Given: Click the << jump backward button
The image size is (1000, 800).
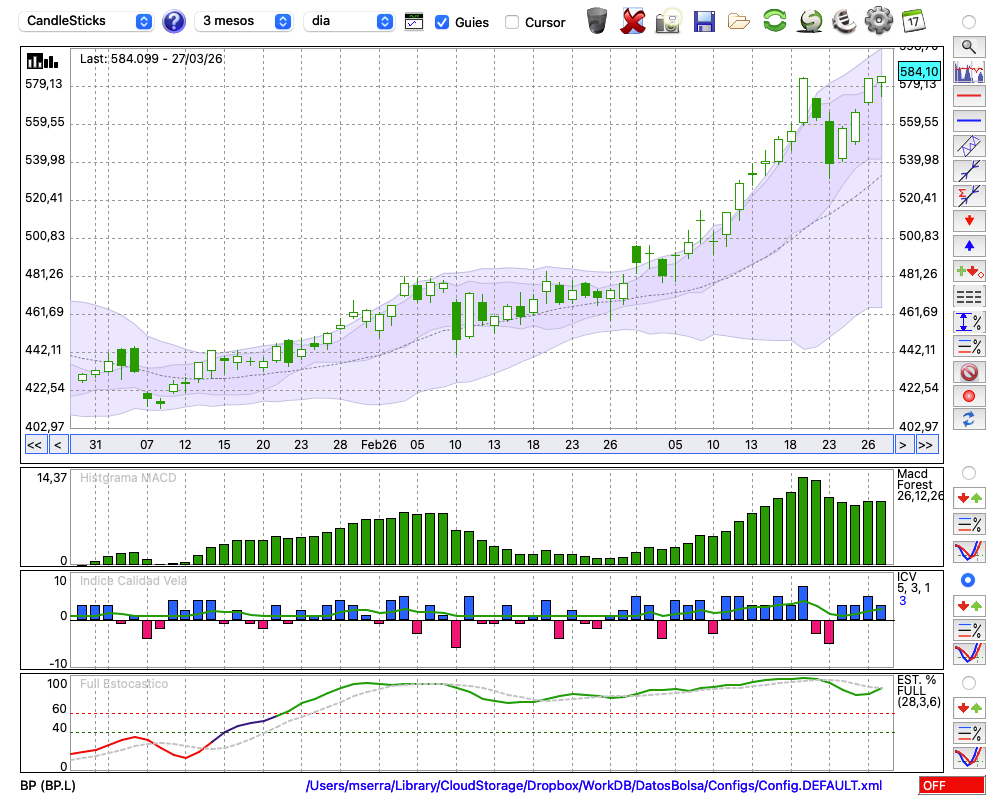Looking at the screenshot, I should pyautogui.click(x=34, y=445).
